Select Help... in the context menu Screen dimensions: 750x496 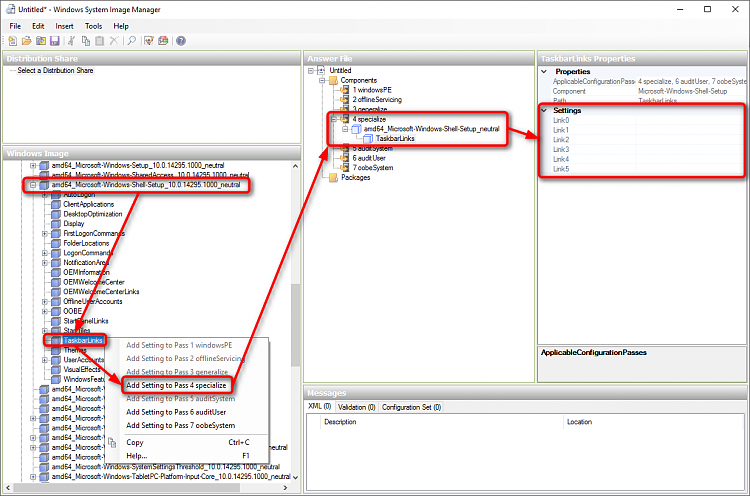click(x=187, y=456)
